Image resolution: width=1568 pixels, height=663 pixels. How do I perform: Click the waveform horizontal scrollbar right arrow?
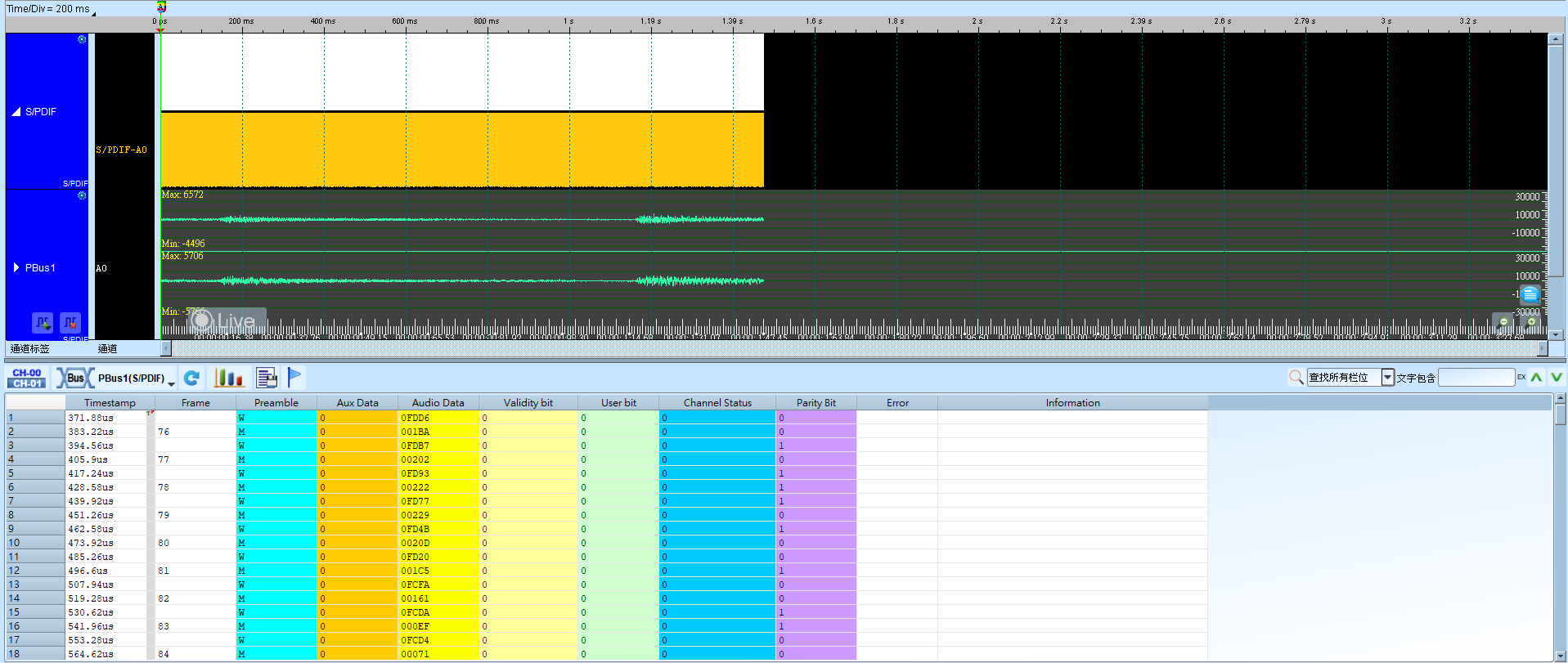pyautogui.click(x=1543, y=348)
